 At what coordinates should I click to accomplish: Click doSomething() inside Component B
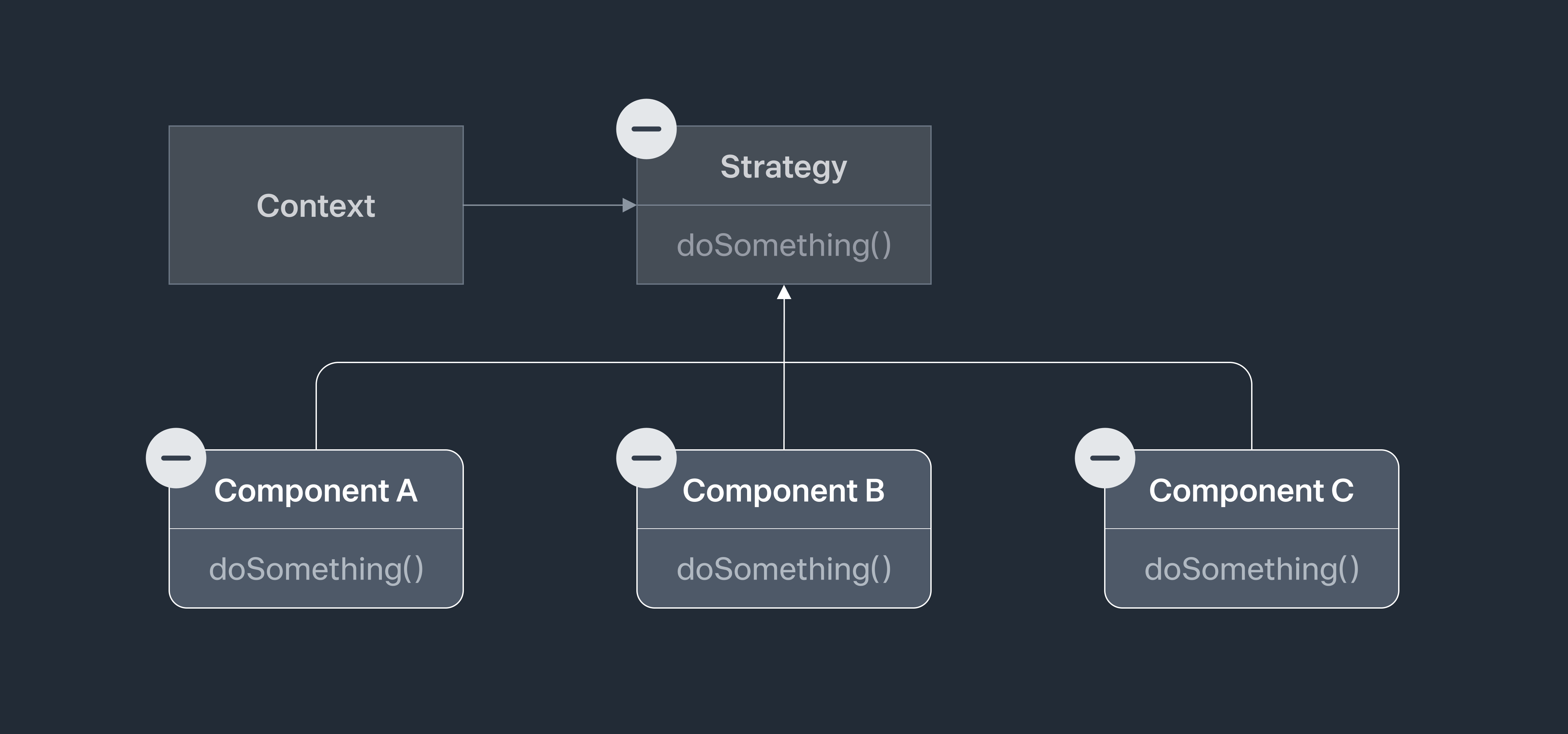click(x=784, y=569)
